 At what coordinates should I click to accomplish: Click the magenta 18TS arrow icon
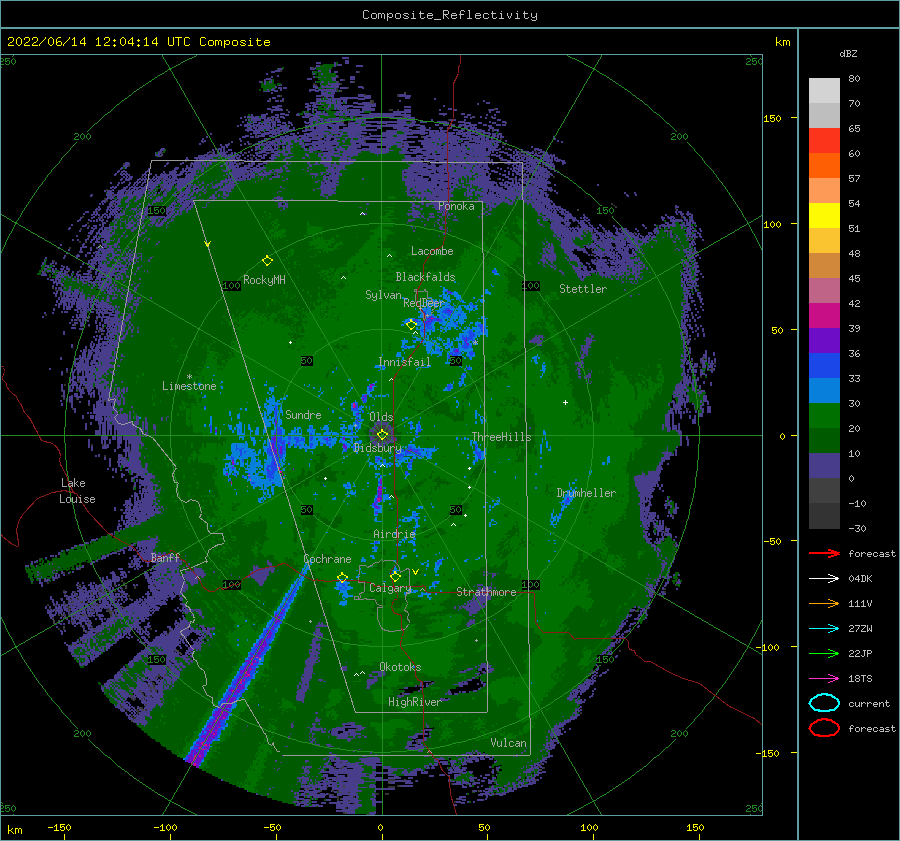(x=824, y=679)
